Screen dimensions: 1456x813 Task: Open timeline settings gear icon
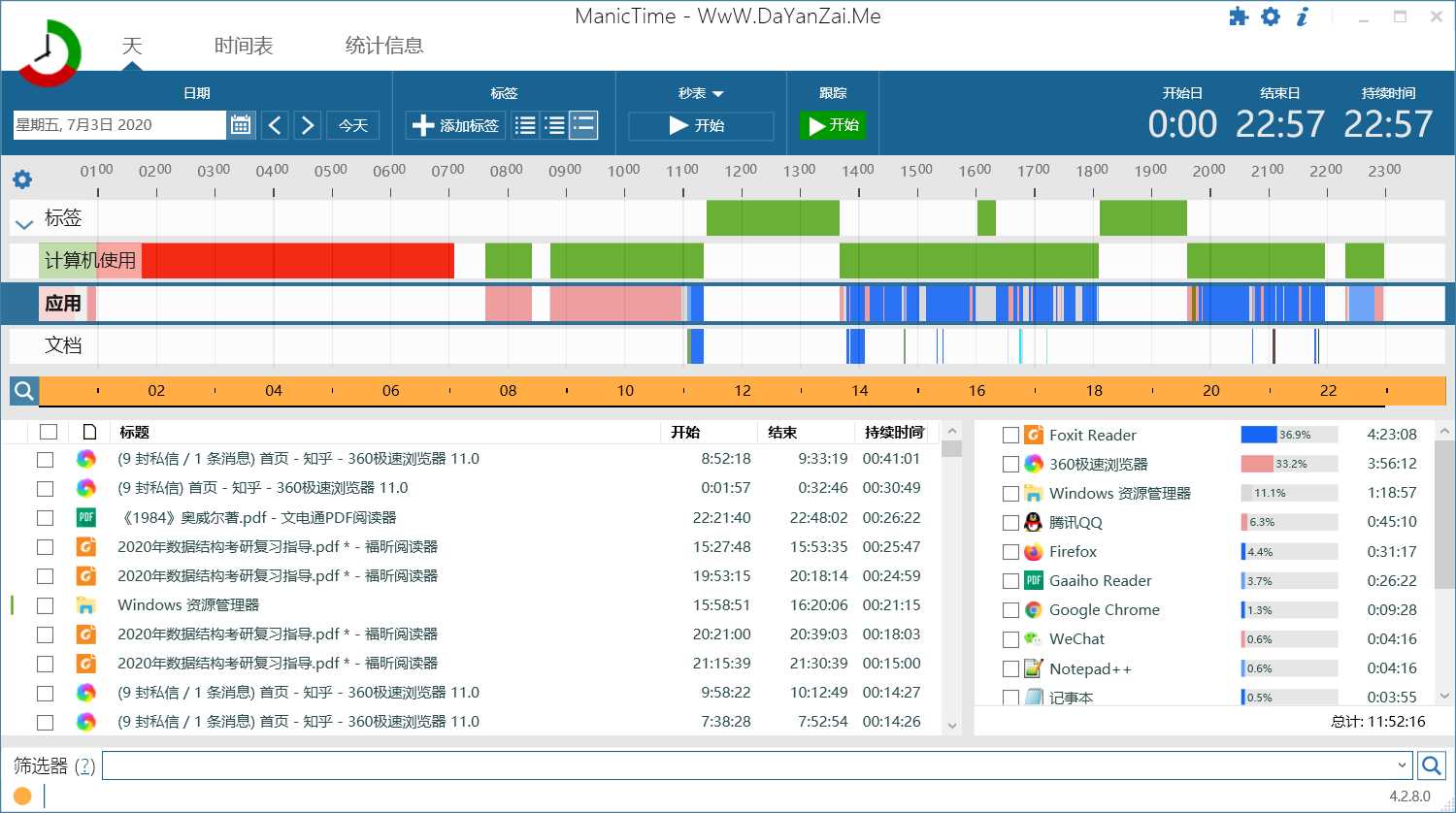[22, 179]
